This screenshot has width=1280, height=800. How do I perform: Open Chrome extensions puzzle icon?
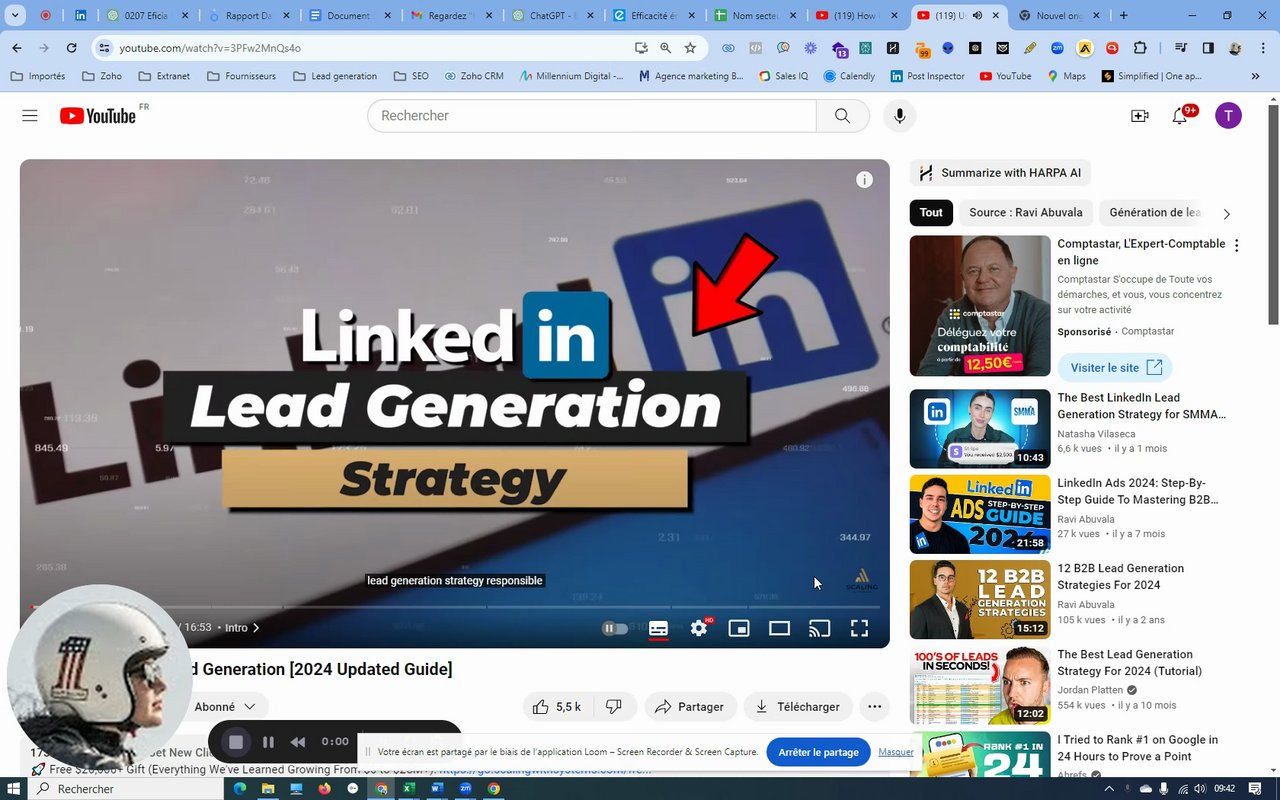point(1139,48)
